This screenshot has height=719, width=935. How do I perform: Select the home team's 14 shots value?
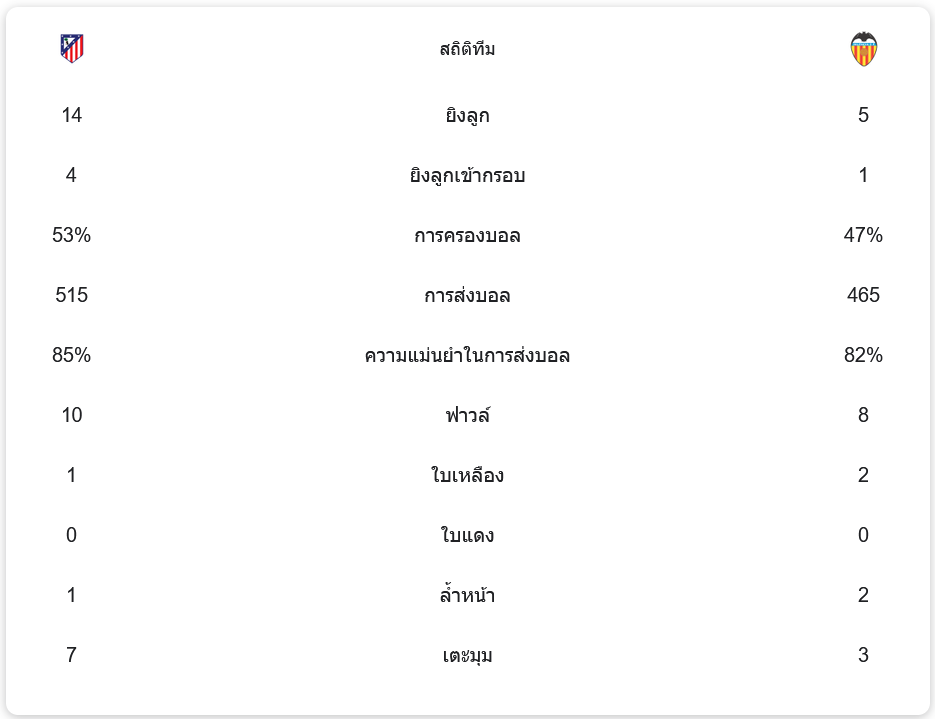[x=72, y=115]
